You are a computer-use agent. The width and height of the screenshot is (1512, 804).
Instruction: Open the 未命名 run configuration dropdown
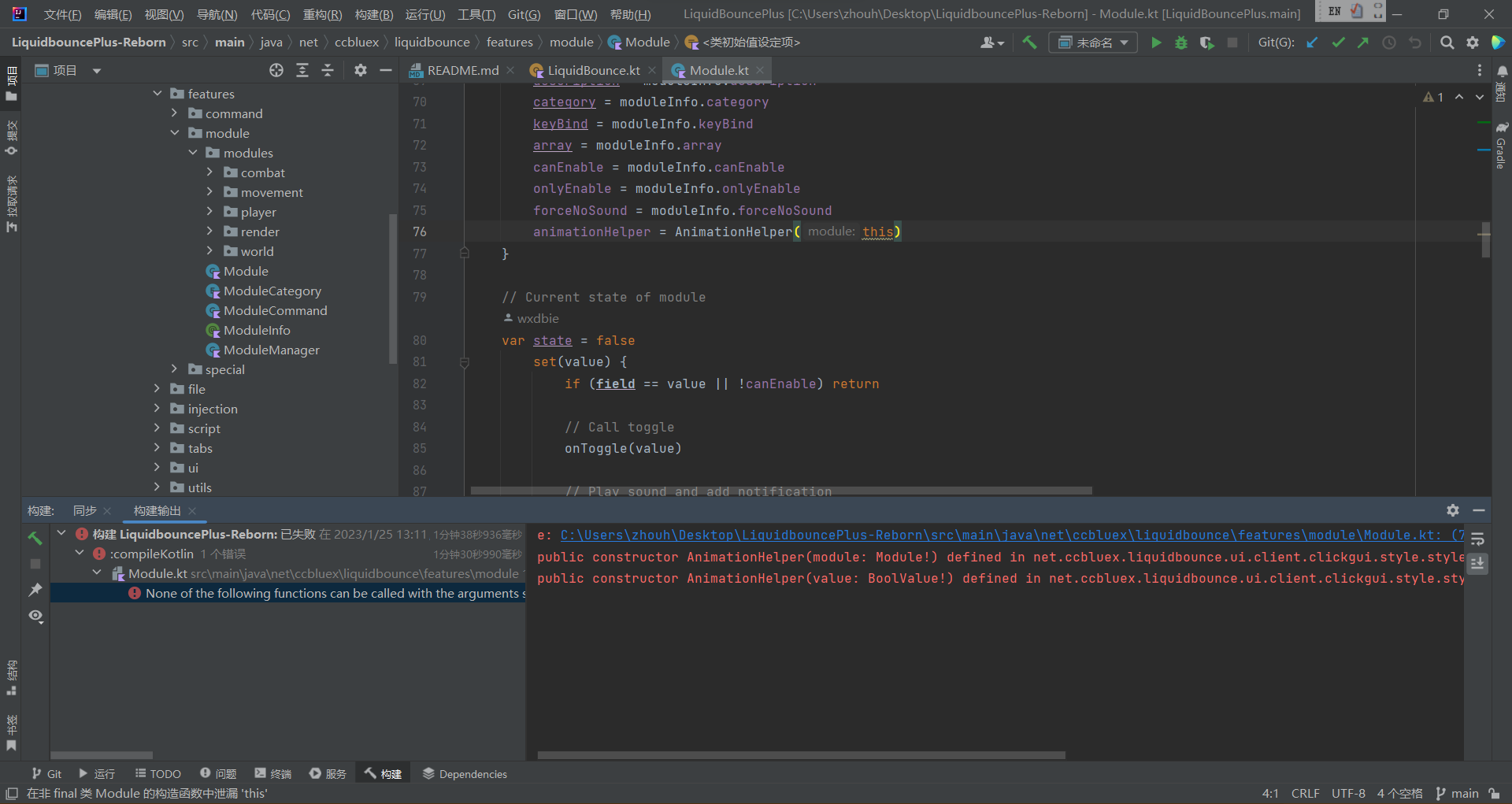1093,42
